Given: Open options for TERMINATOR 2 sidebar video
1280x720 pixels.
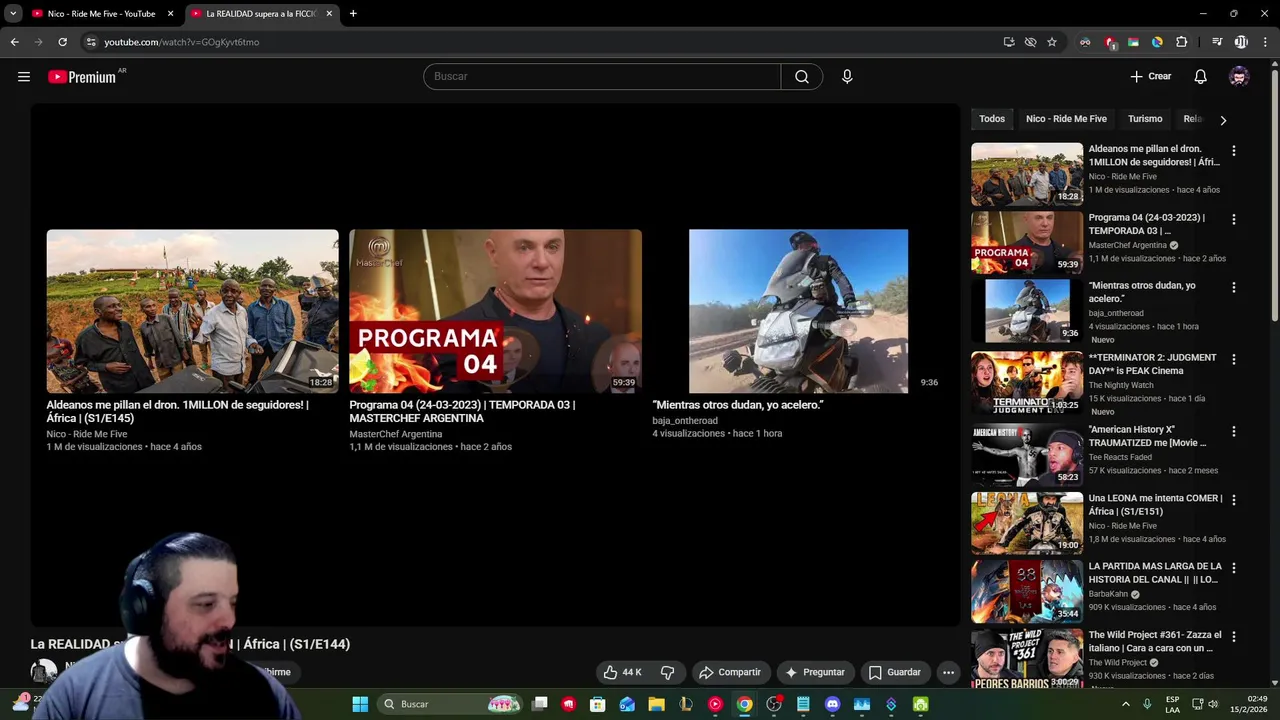Looking at the screenshot, I should pos(1233,359).
